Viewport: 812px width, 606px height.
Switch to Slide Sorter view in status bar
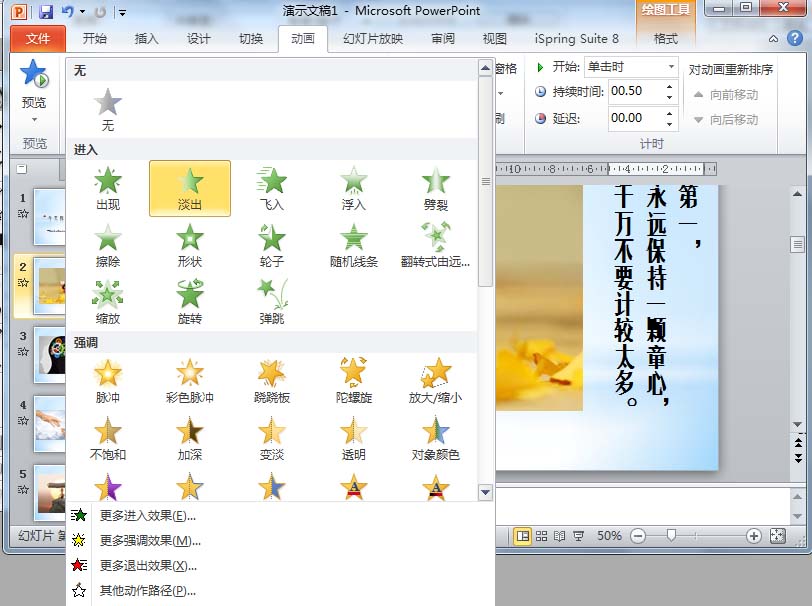pyautogui.click(x=541, y=536)
